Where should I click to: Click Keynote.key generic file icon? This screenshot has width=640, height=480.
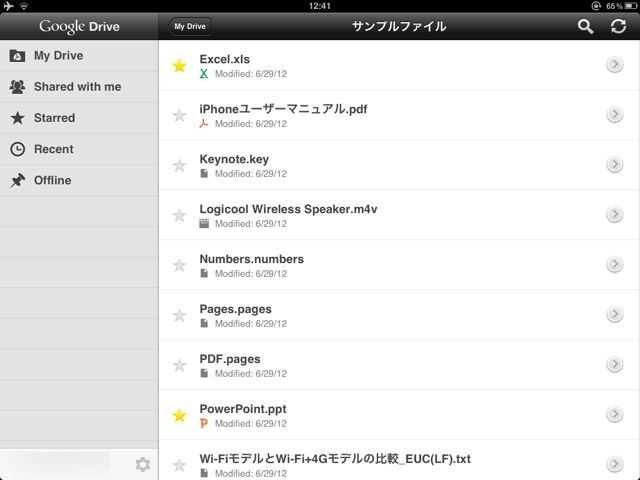(204, 173)
